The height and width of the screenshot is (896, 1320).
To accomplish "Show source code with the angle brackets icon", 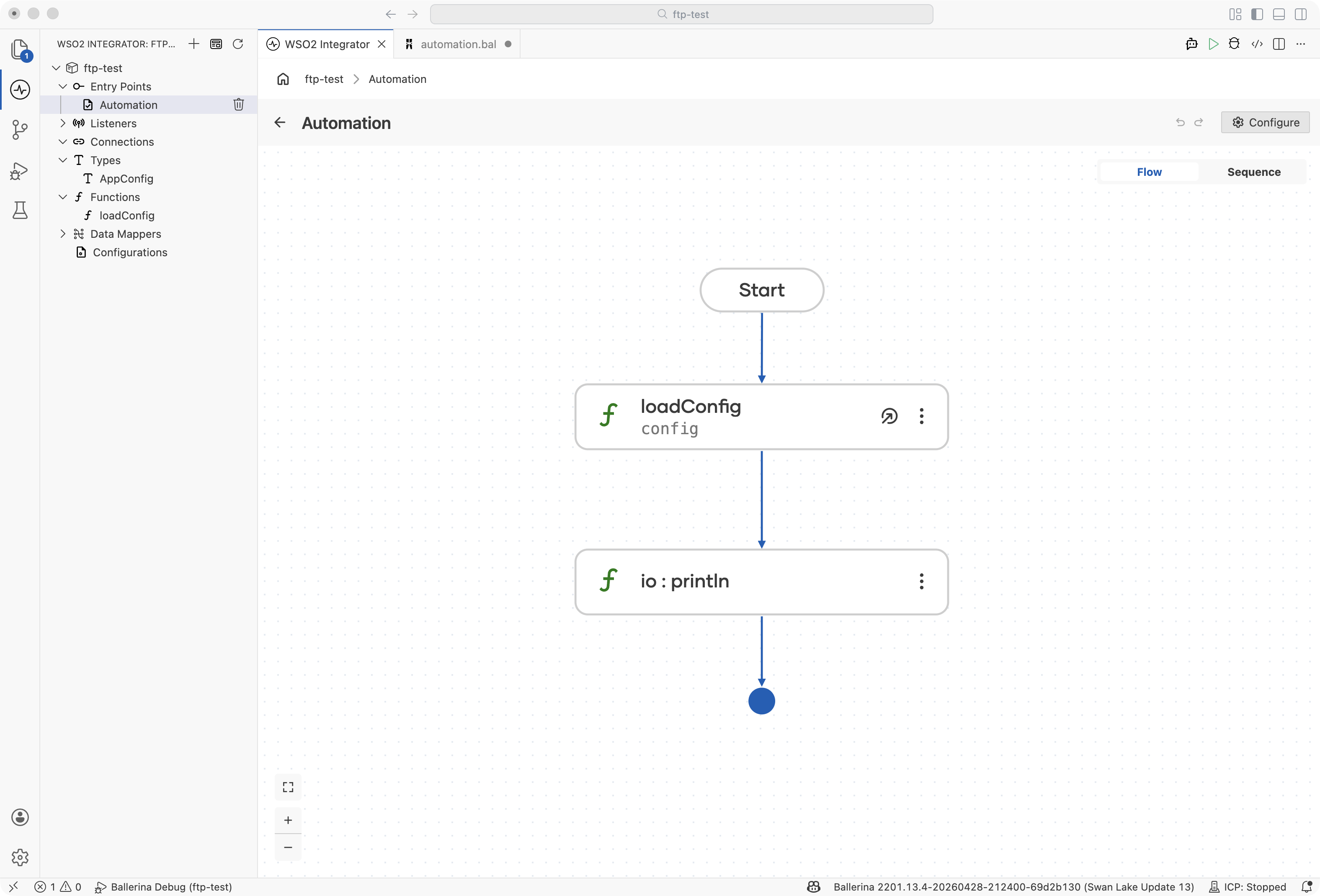I will 1257,44.
